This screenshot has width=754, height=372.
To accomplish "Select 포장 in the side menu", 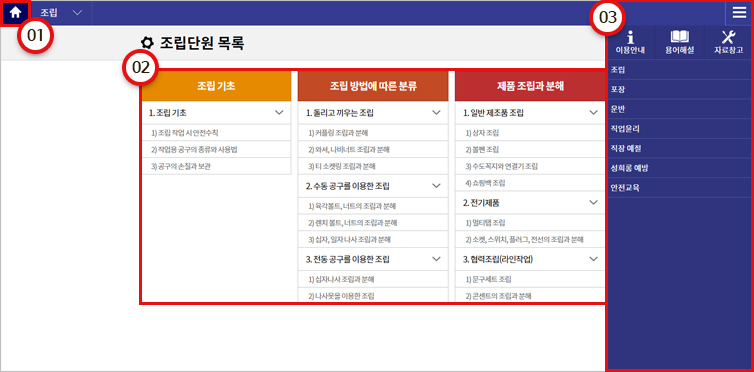I will [679, 89].
